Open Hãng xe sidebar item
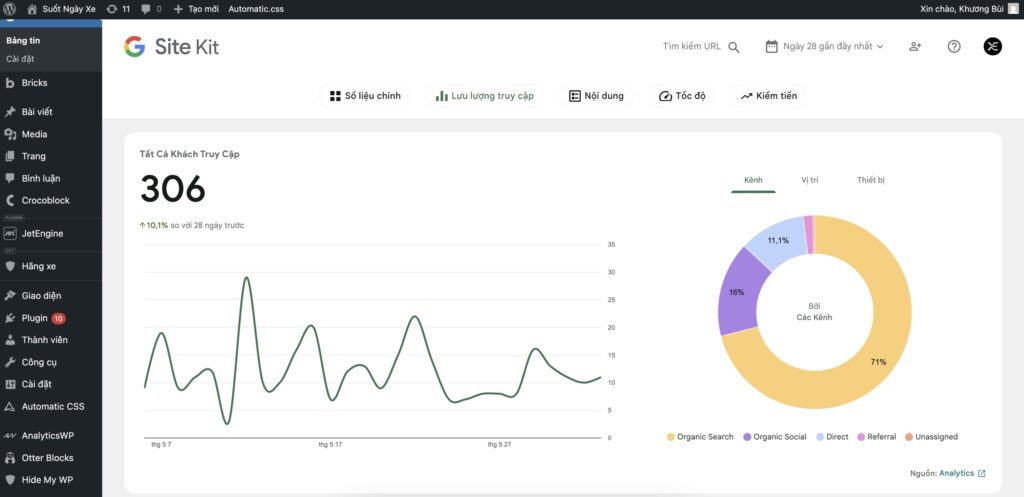 coord(39,266)
